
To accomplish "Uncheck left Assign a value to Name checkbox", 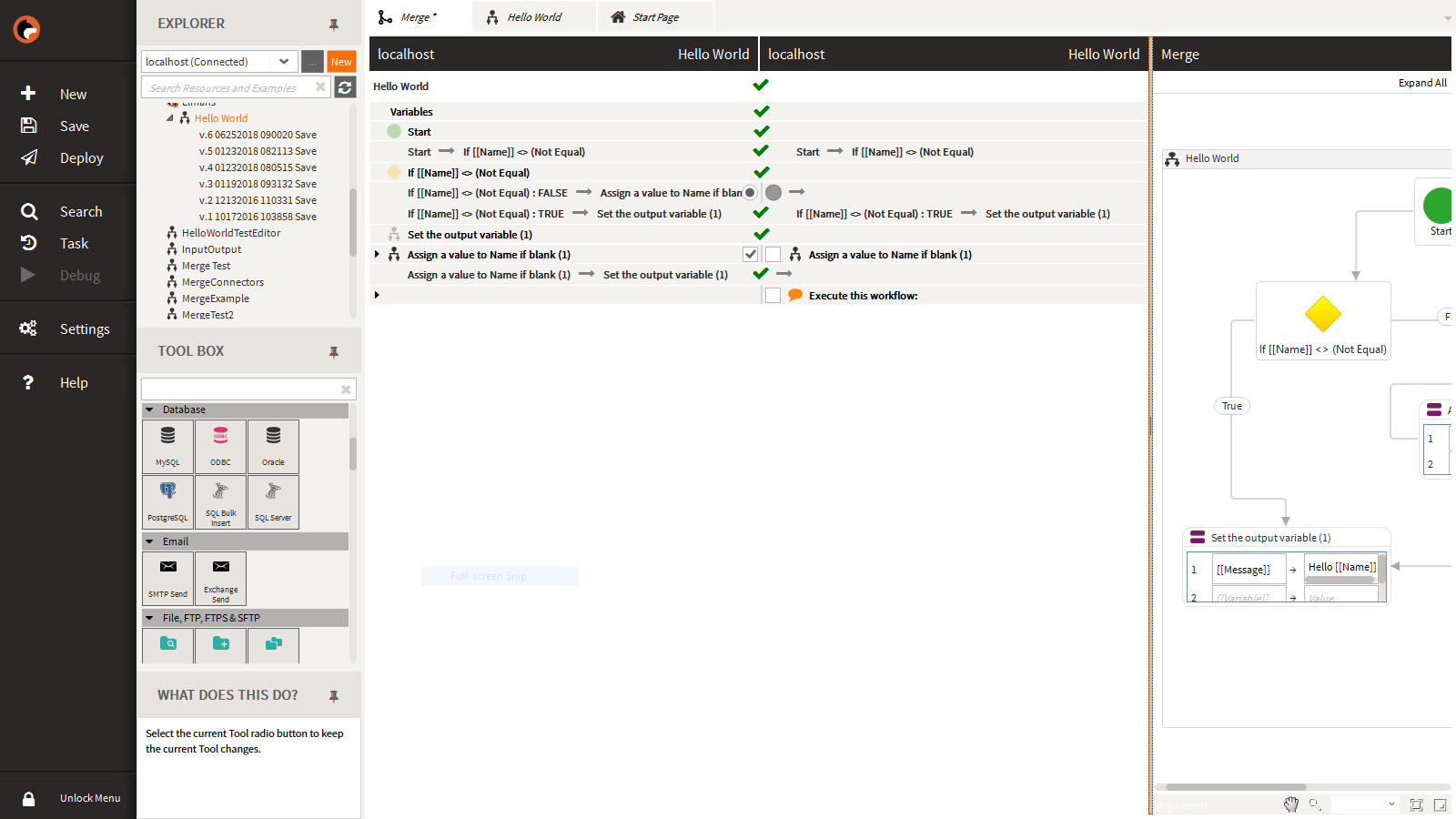I will pos(751,255).
